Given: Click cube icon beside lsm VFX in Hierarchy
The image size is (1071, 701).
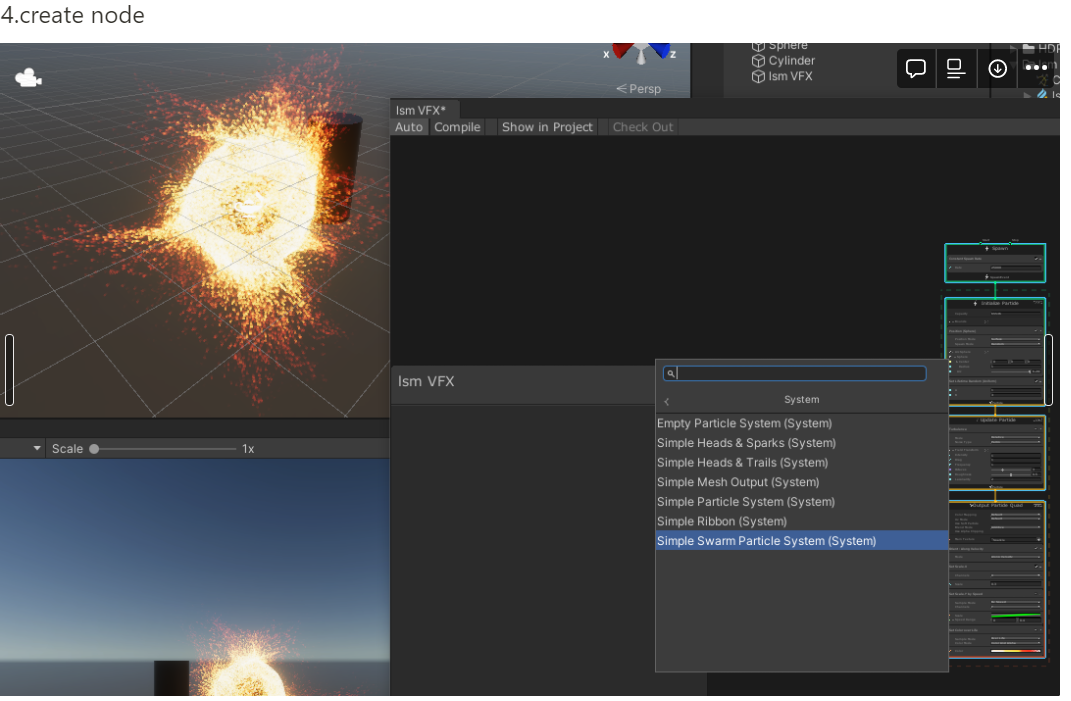Looking at the screenshot, I should [758, 77].
